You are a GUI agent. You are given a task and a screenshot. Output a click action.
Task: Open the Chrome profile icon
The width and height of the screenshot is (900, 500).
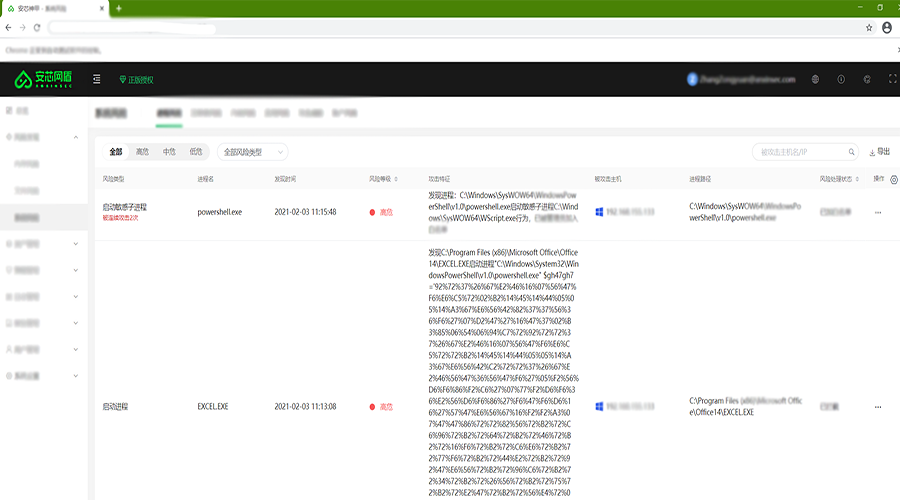[887, 28]
